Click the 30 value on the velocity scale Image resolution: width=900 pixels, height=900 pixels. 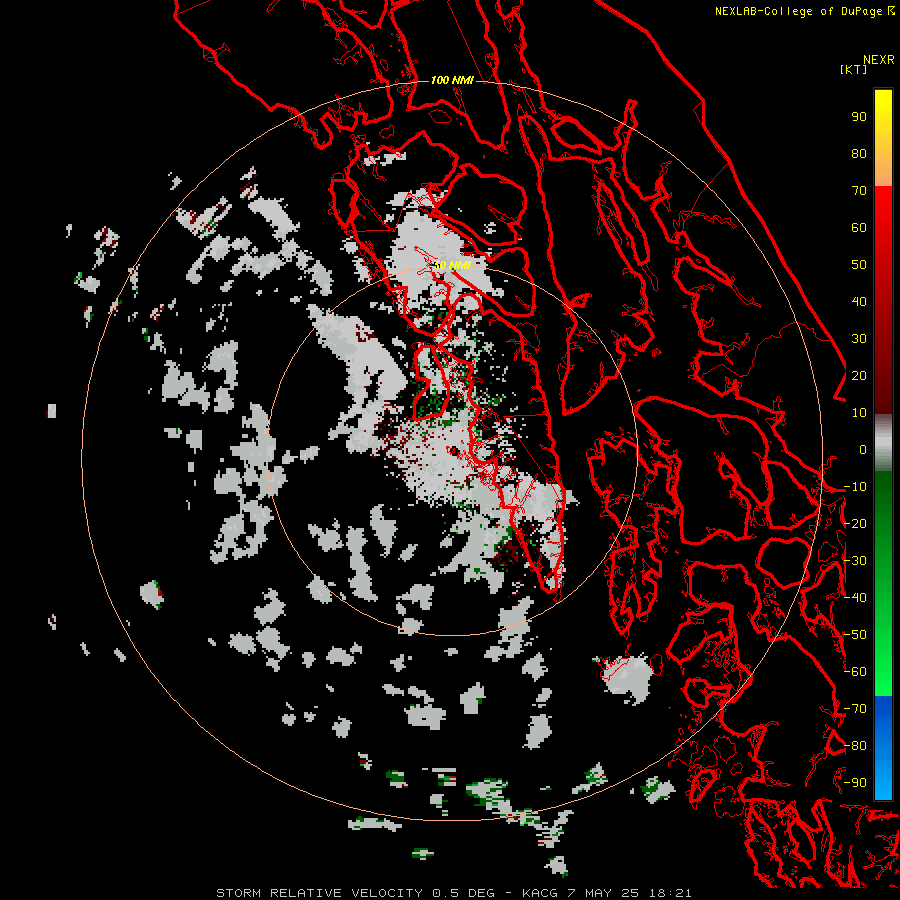859,339
